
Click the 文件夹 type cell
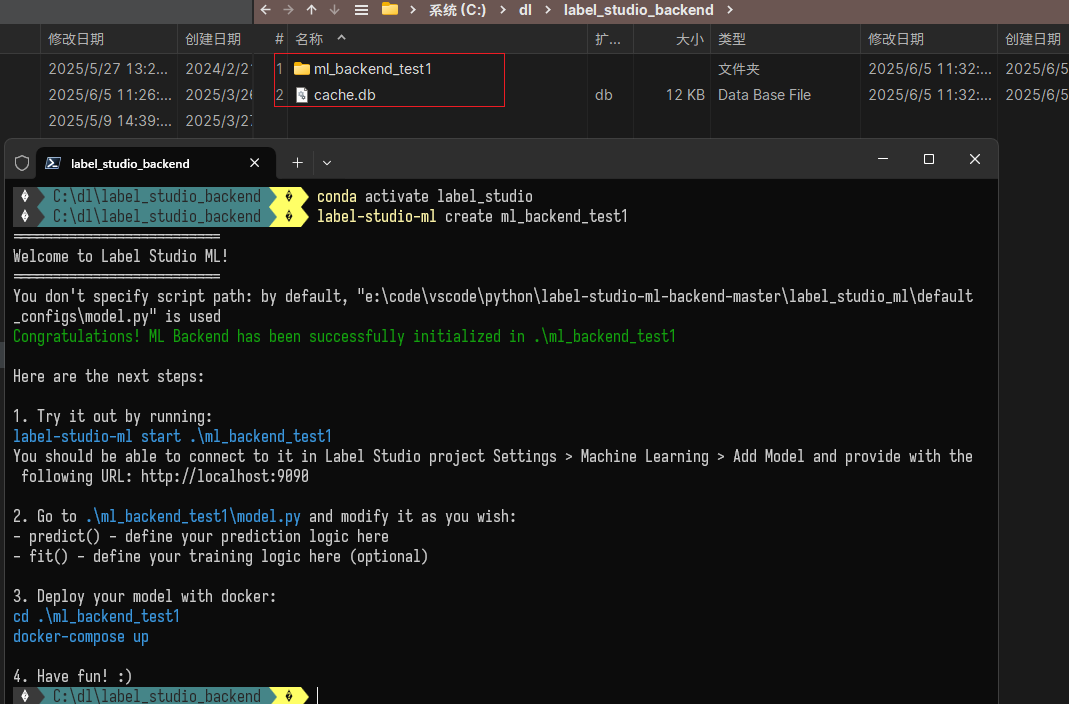click(x=738, y=69)
